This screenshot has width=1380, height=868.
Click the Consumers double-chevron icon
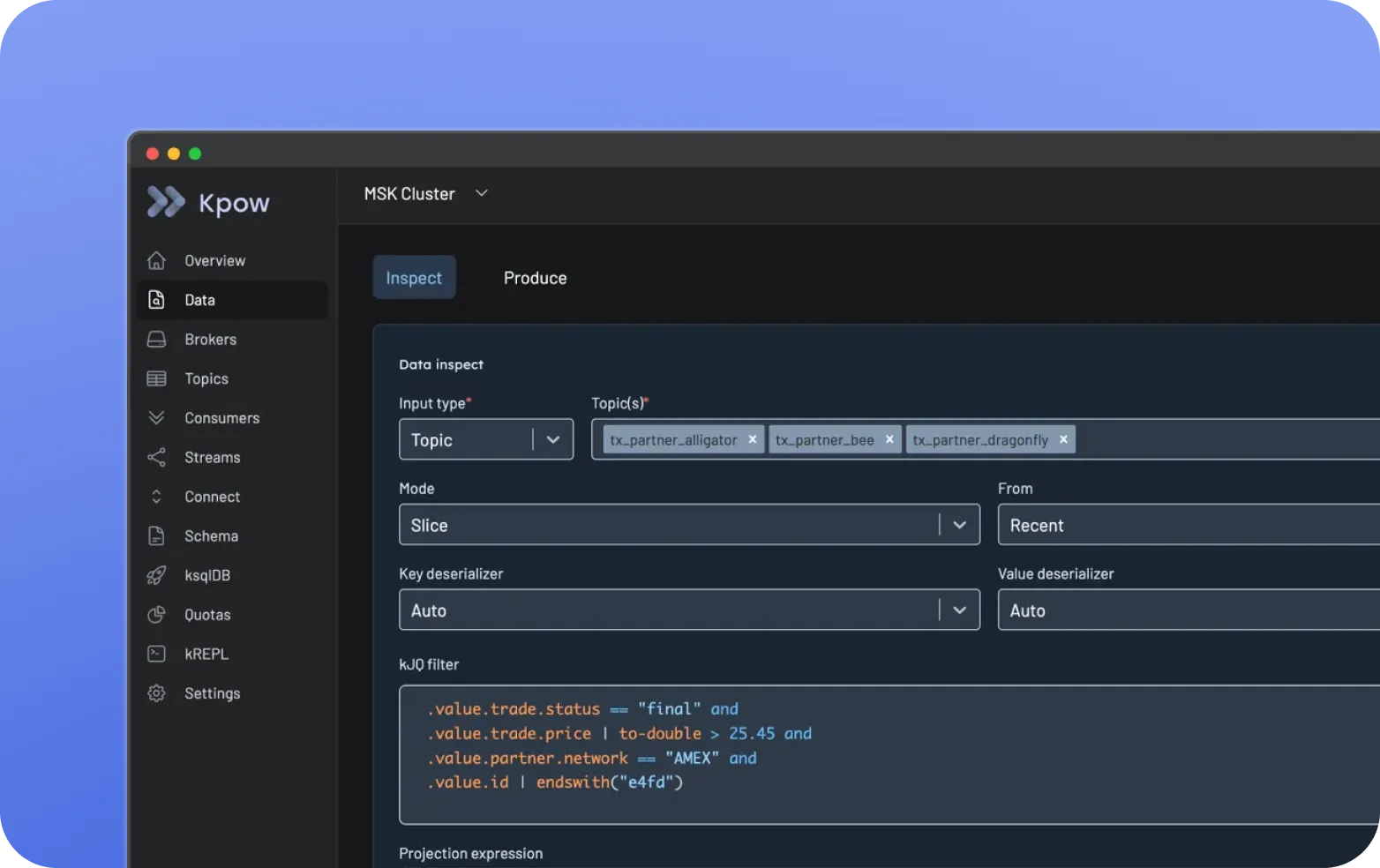pyautogui.click(x=156, y=417)
